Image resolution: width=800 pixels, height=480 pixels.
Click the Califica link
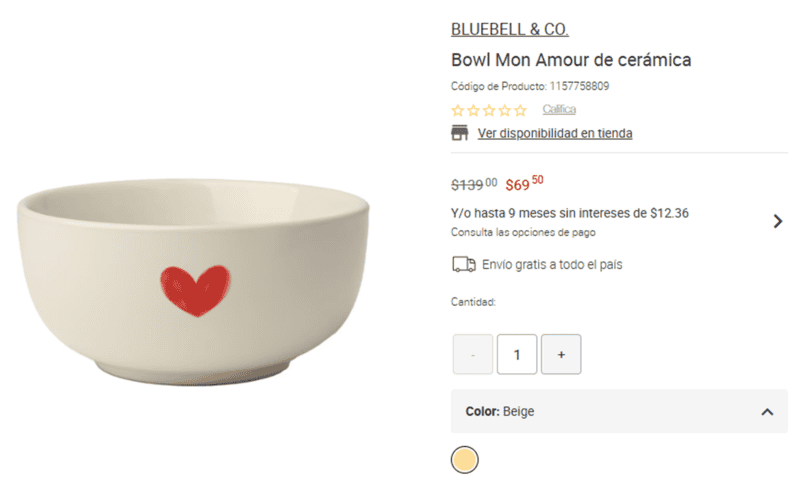click(559, 109)
